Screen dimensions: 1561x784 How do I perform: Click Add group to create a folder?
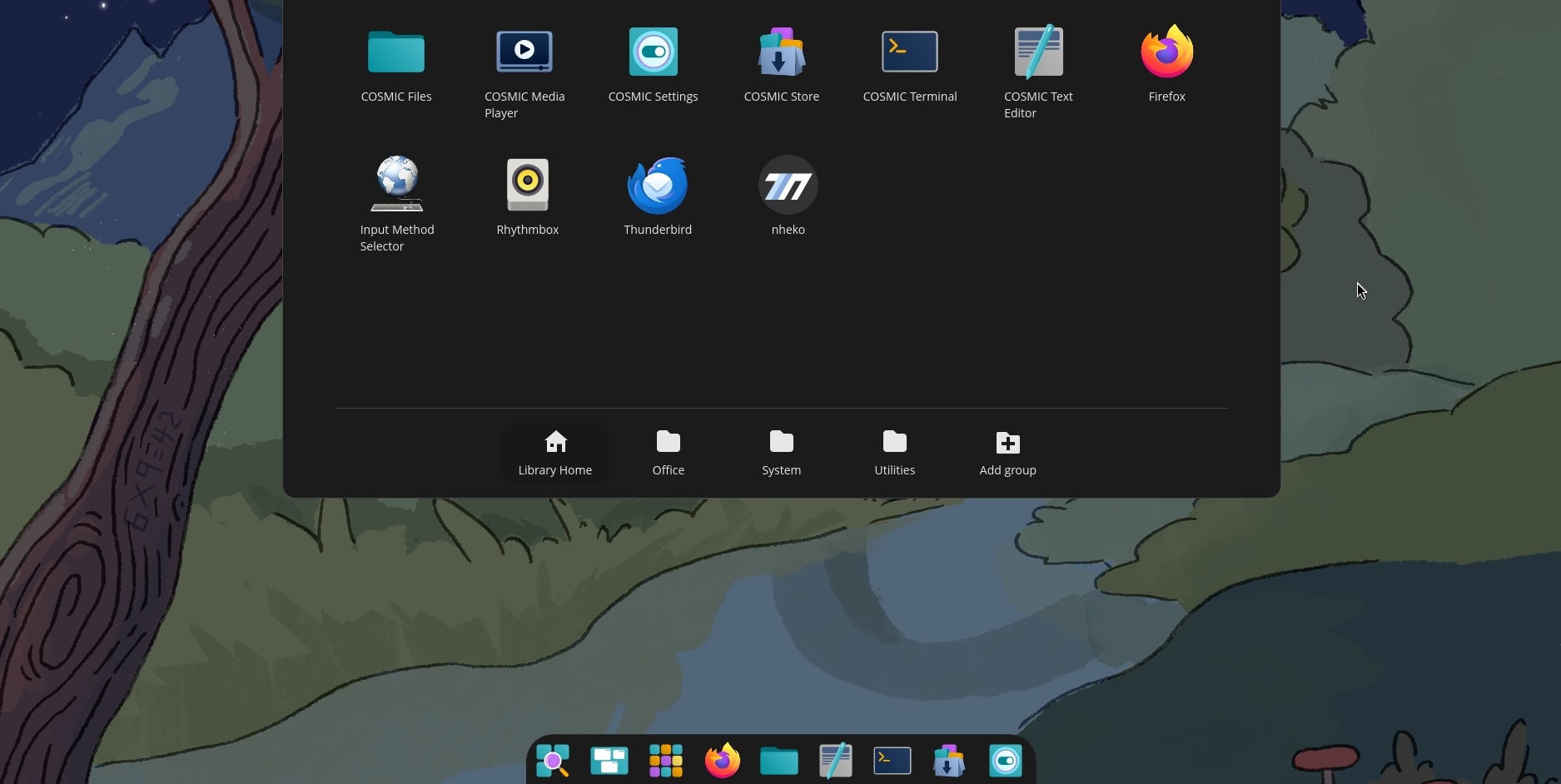pyautogui.click(x=1008, y=454)
